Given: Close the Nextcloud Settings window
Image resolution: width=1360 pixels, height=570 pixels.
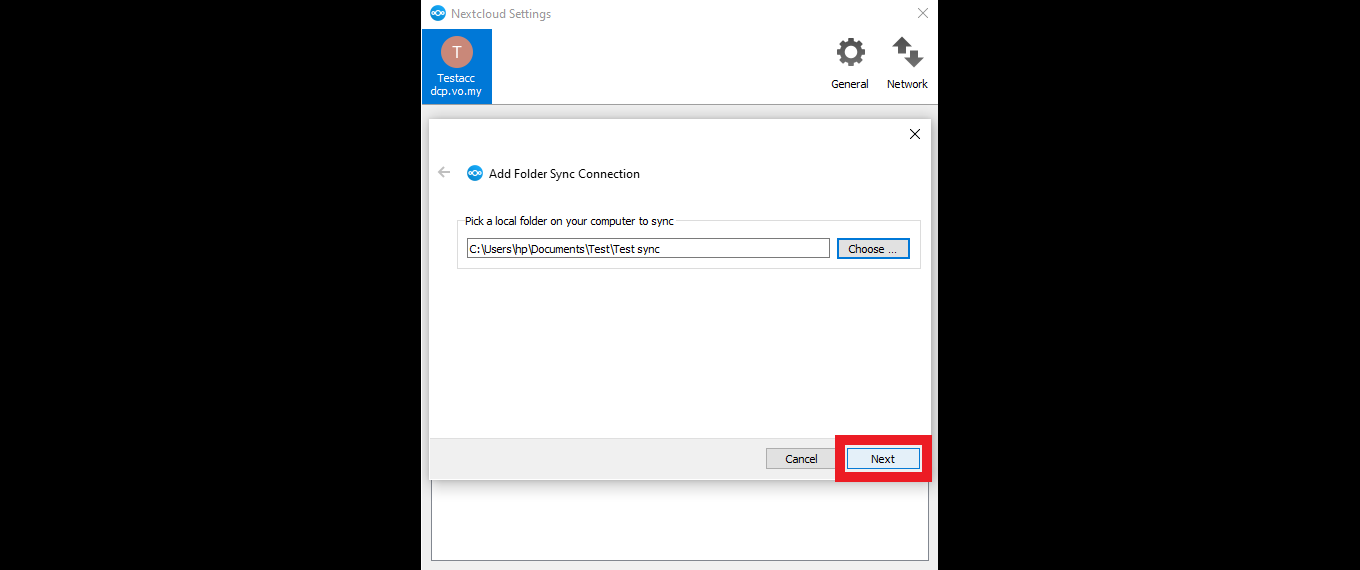Looking at the screenshot, I should click(x=922, y=13).
